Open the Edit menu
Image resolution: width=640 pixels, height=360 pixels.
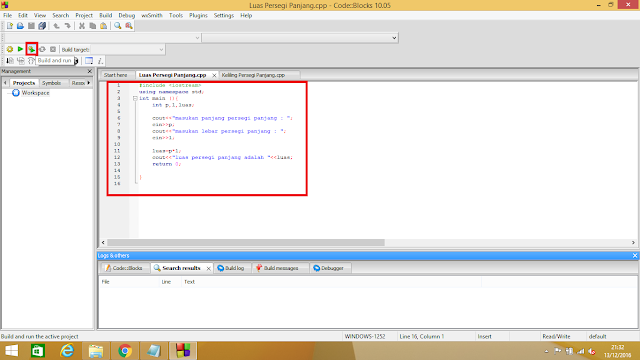point(23,16)
